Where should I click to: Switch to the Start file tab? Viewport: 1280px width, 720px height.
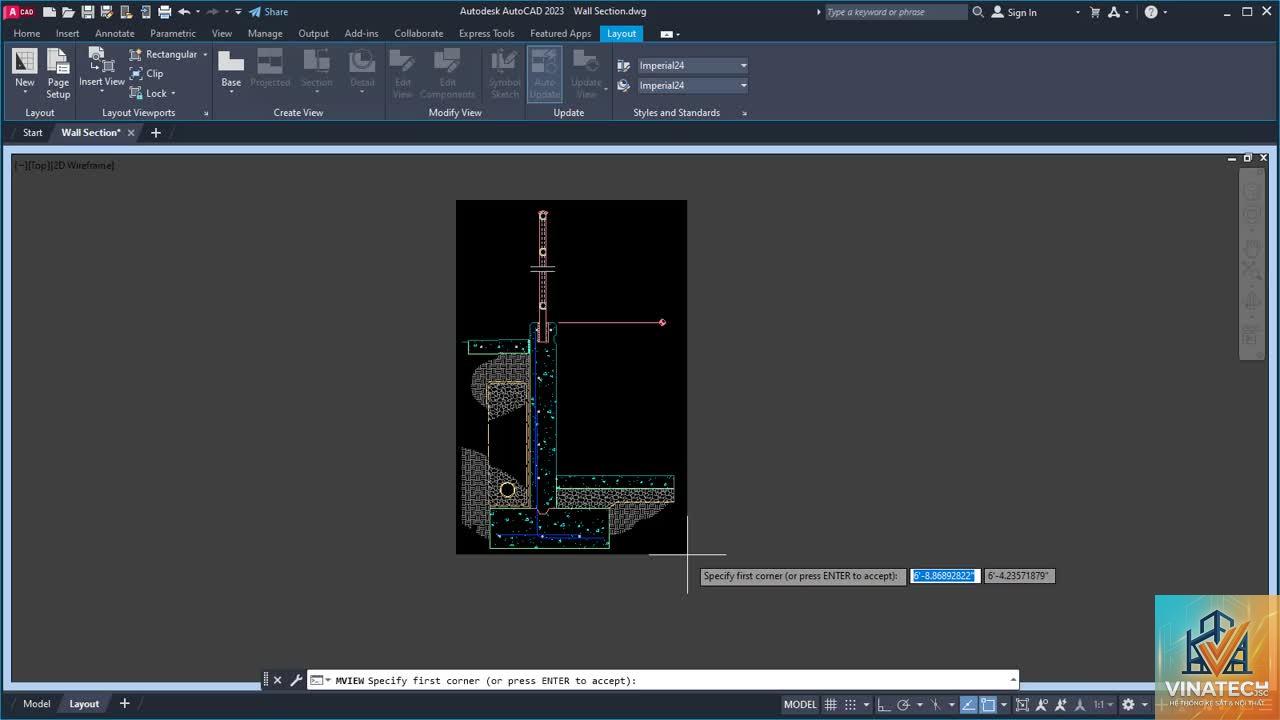(x=33, y=132)
